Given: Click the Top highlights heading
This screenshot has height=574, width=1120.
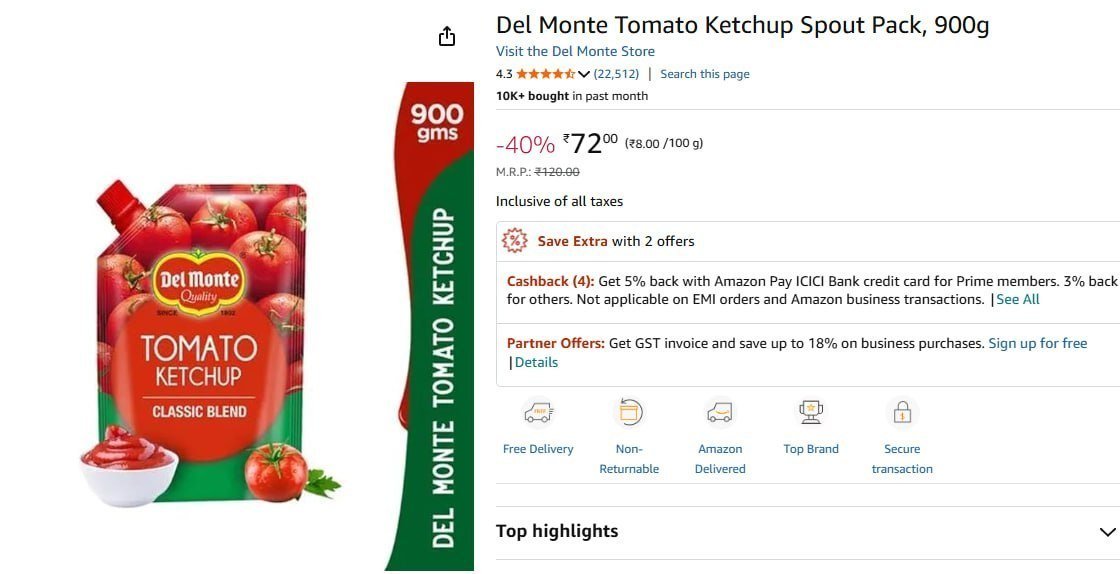Looking at the screenshot, I should [x=557, y=531].
